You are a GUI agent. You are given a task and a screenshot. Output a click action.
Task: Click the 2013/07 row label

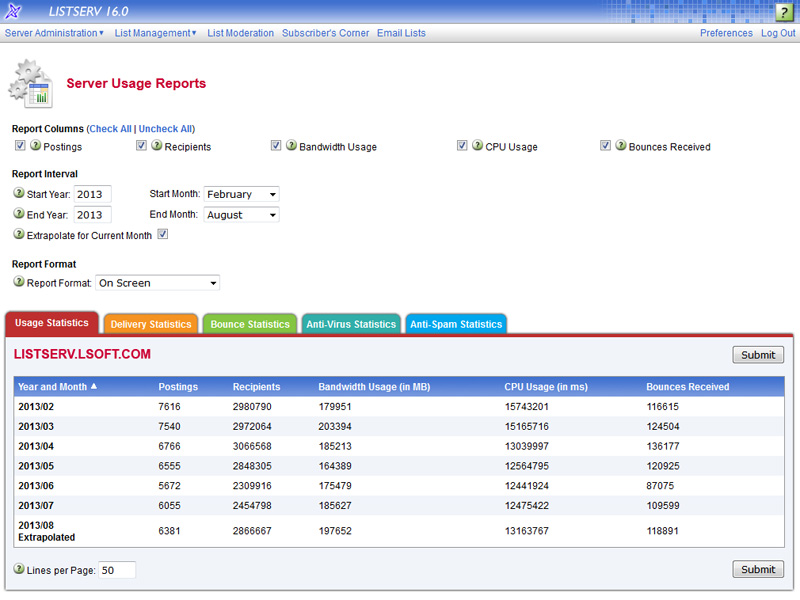pos(36,506)
